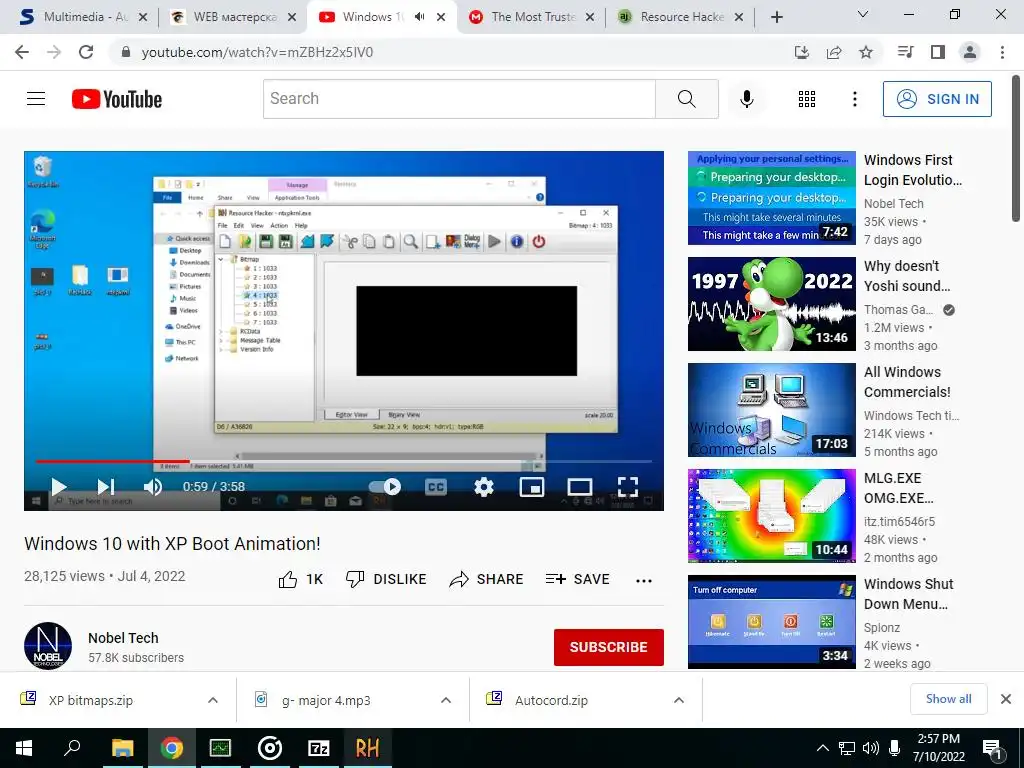Switch to Resource Hacker tab

click(x=682, y=17)
